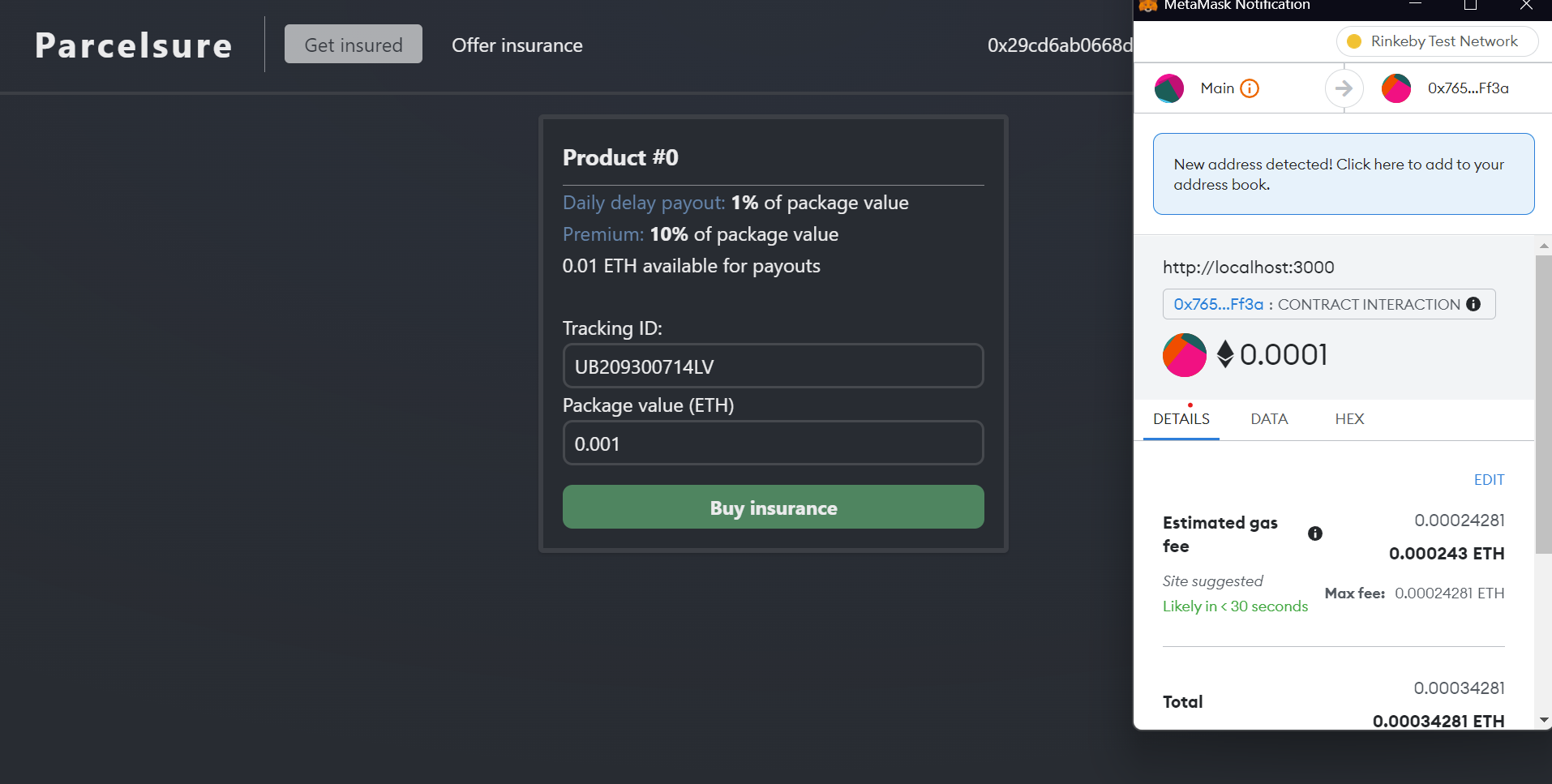This screenshot has height=784, width=1552.
Task: Click the recipient 0x765...Ff3a avatar icon
Action: (1396, 88)
